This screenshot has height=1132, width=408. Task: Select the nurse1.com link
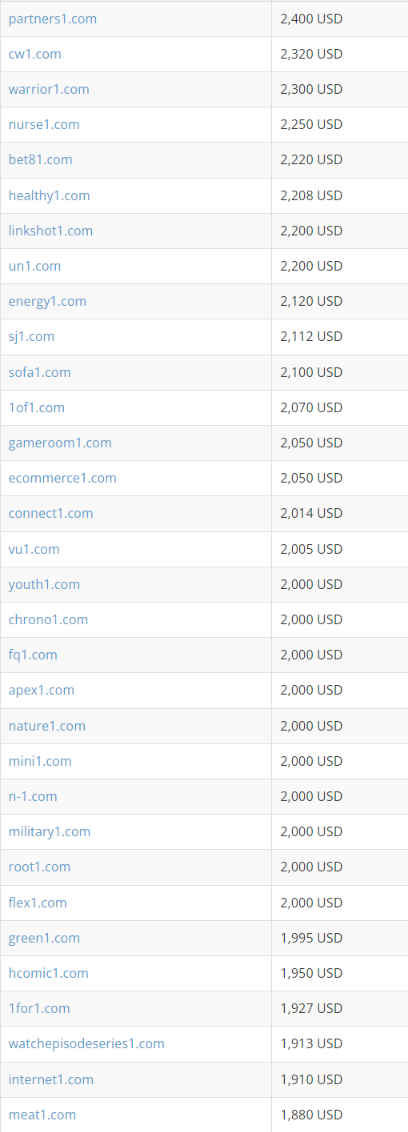click(x=43, y=125)
